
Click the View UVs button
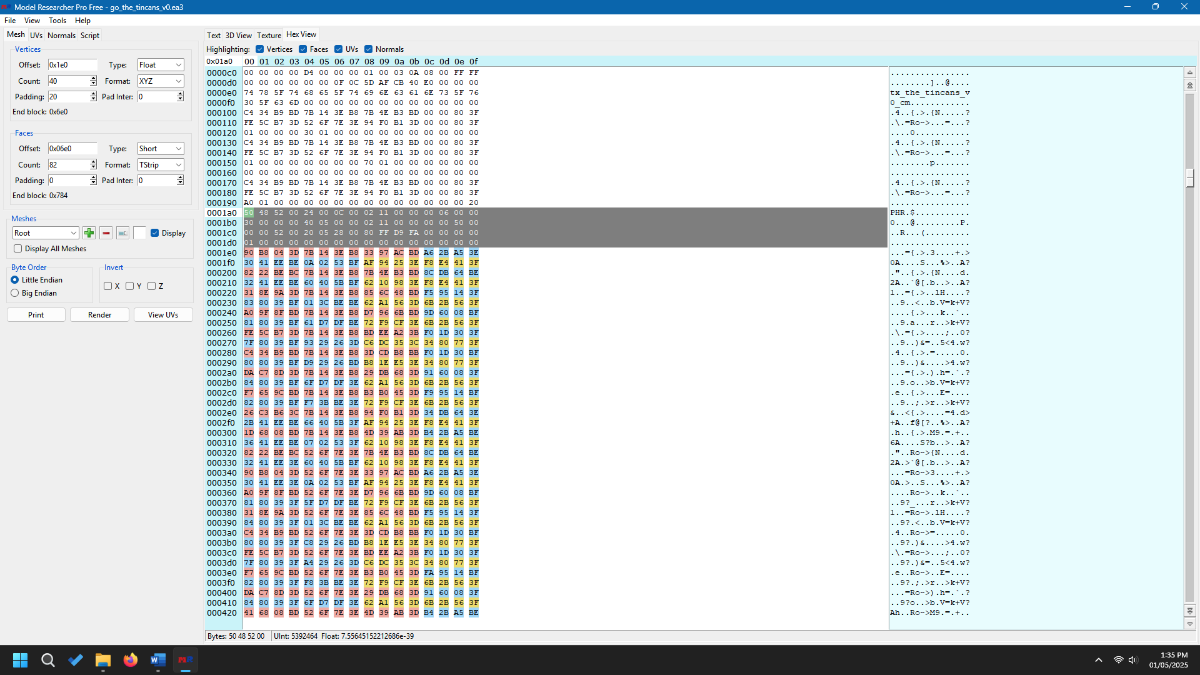[163, 314]
